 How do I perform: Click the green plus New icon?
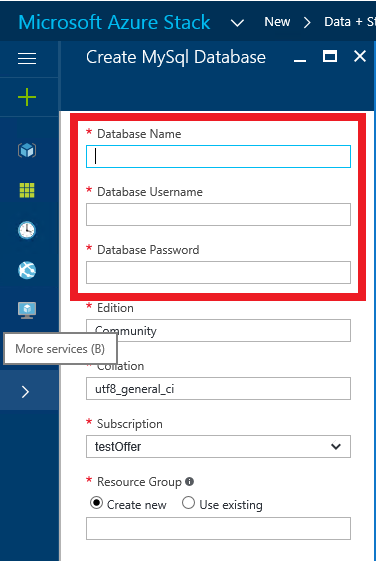tap(27, 97)
